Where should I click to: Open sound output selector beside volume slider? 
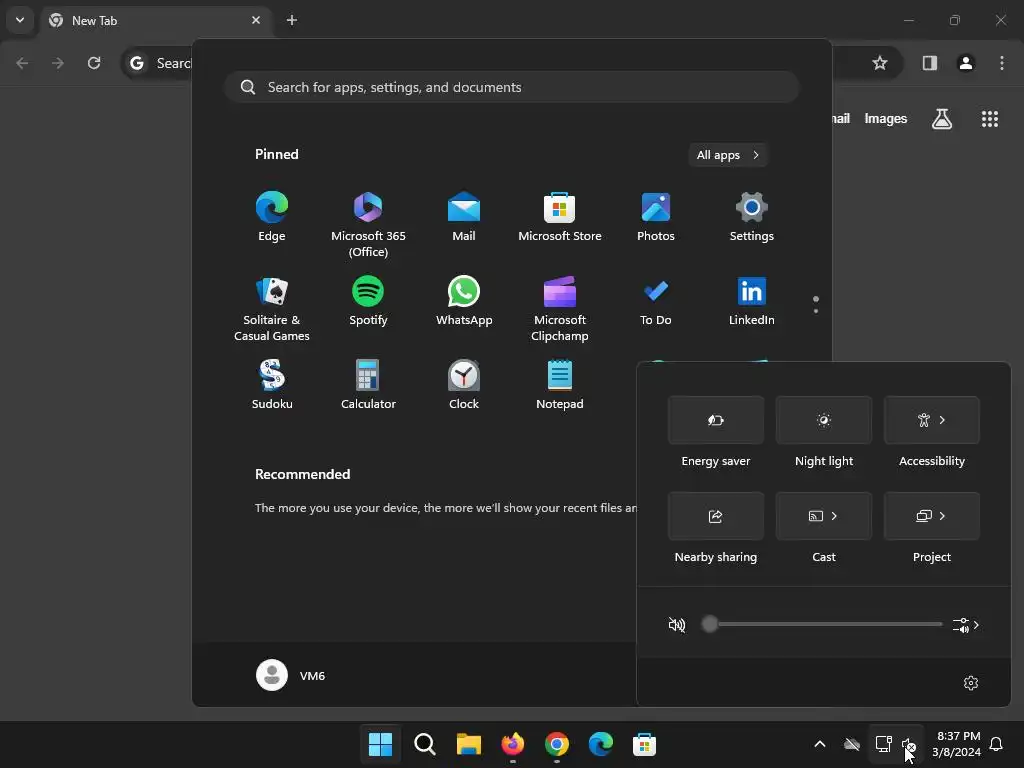pyautogui.click(x=965, y=625)
